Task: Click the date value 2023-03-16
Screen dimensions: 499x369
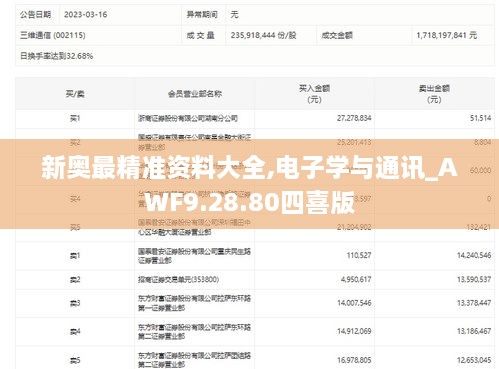Action: pyautogui.click(x=86, y=15)
